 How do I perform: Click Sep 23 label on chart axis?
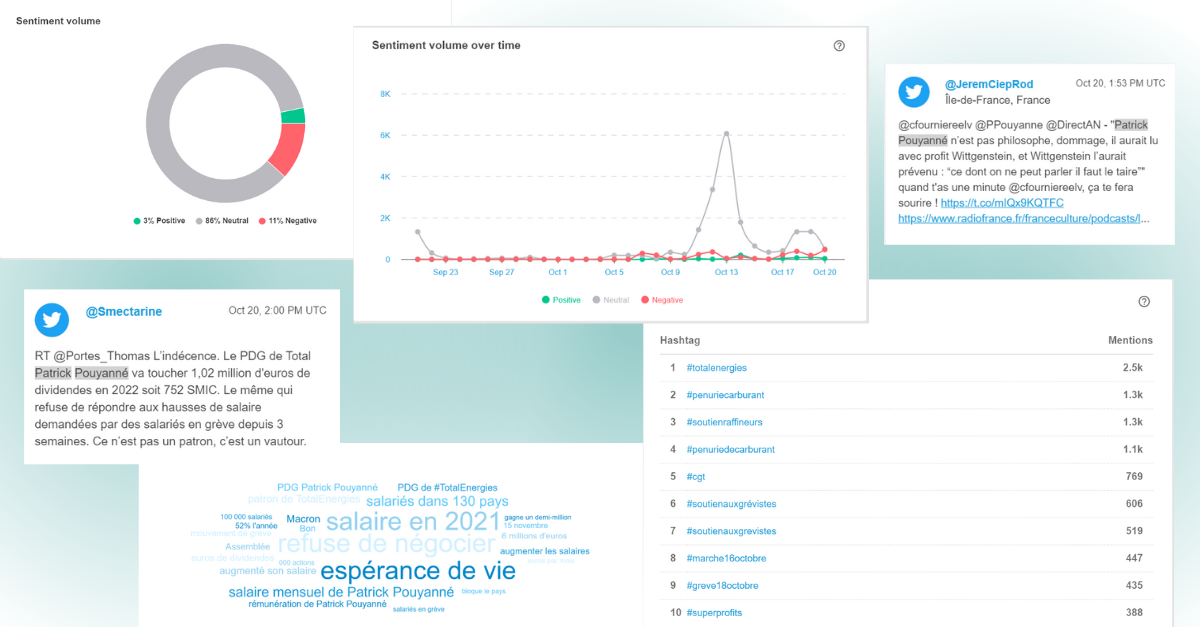(x=446, y=272)
